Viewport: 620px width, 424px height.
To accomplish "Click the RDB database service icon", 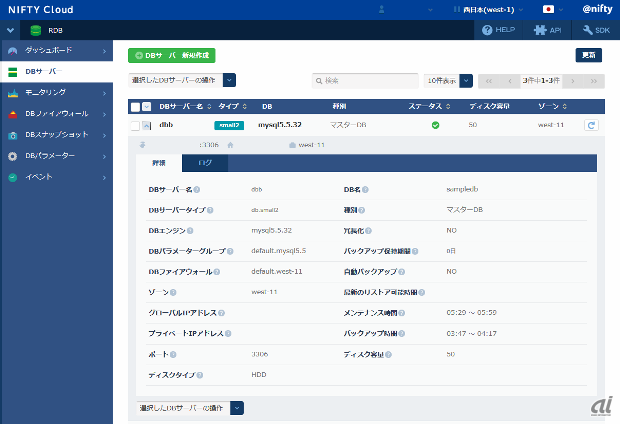I will (36, 30).
